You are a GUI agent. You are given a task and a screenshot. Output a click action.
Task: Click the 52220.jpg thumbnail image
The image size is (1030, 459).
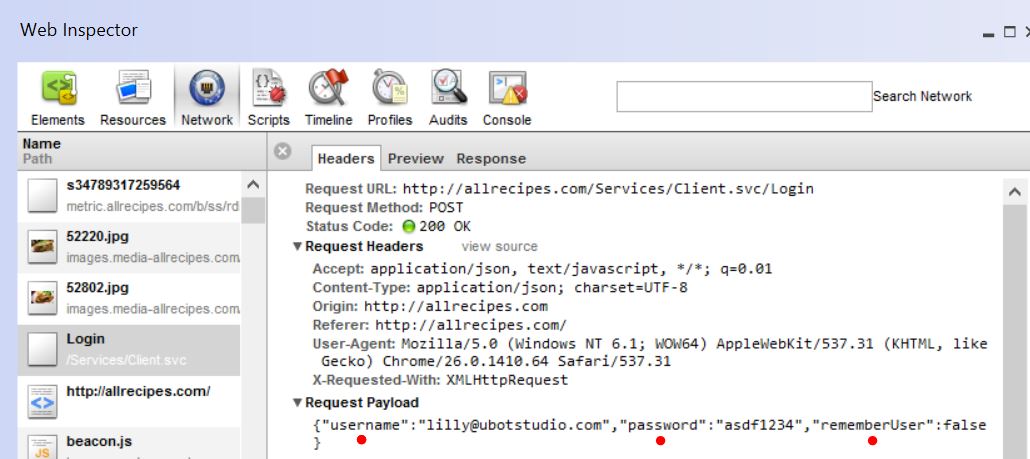(43, 248)
